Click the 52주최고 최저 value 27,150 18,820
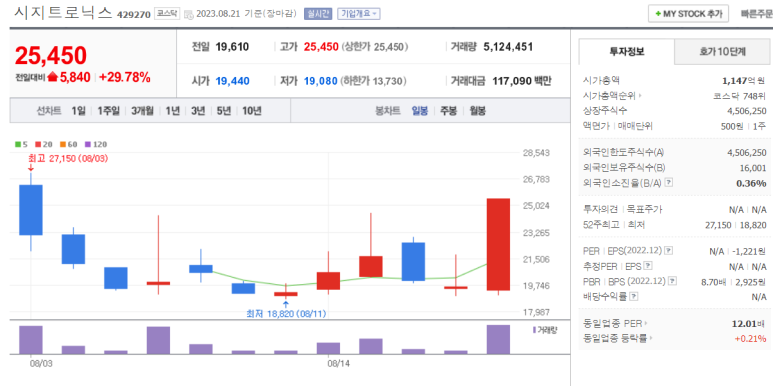 point(736,225)
